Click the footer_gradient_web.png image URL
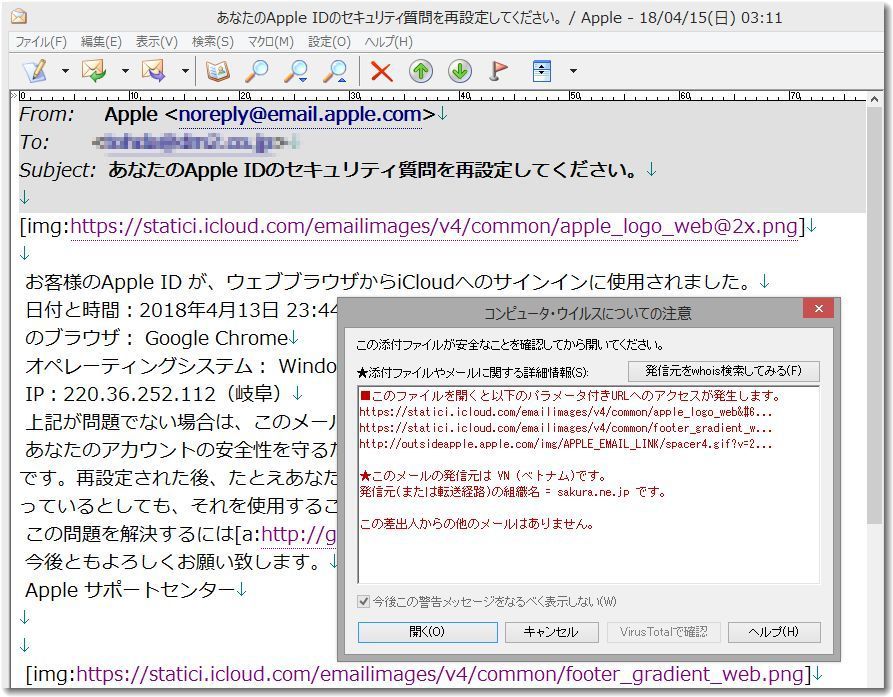893x697 pixels. (x=440, y=674)
